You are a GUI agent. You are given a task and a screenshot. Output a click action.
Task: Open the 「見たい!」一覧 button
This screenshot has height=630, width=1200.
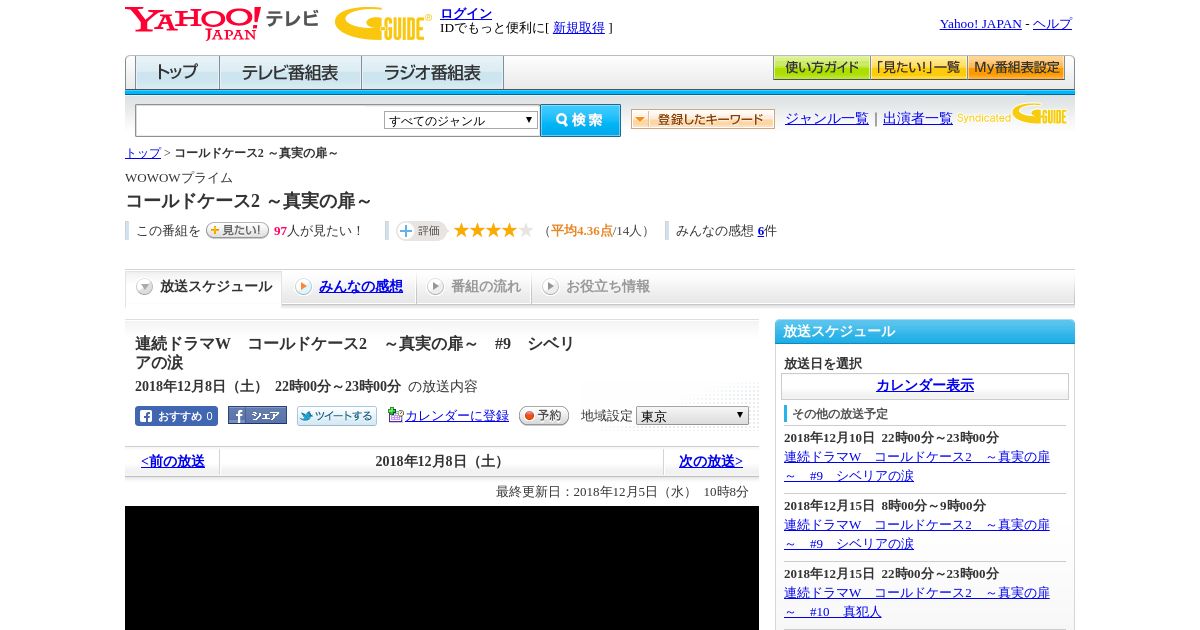point(918,68)
